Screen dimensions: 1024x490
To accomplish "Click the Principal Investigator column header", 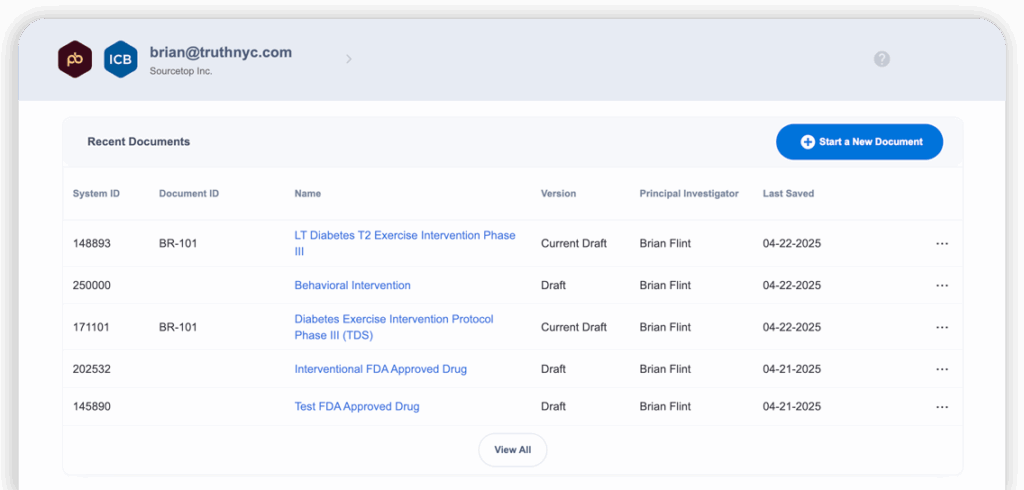I will [688, 194].
